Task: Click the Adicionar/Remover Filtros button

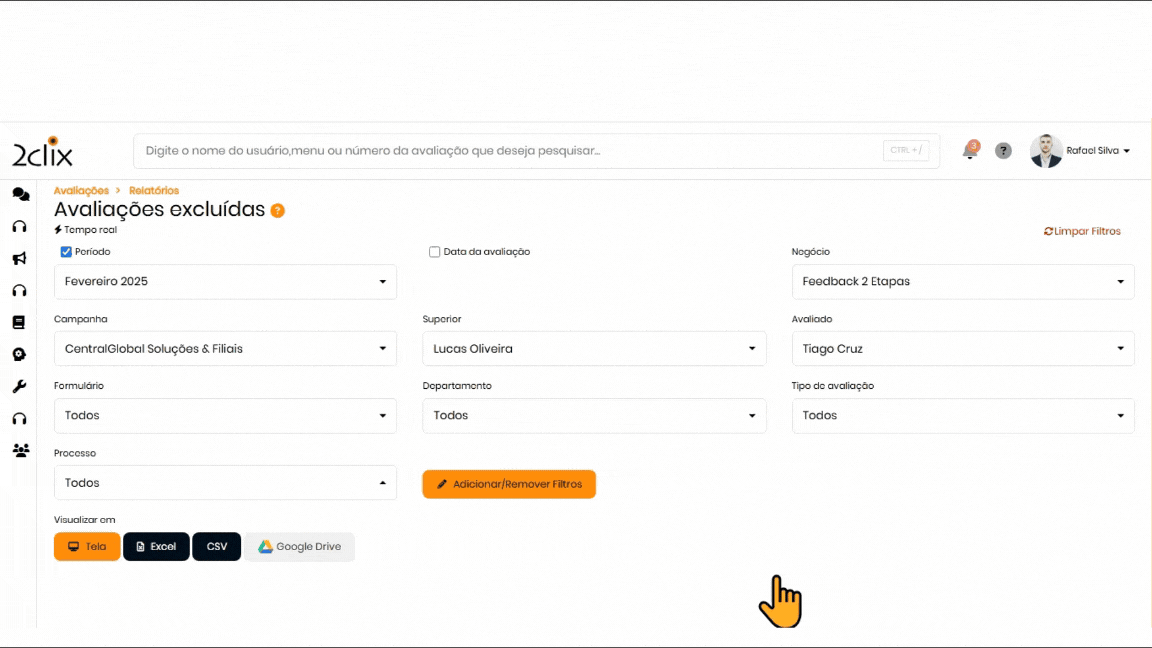Action: (x=509, y=484)
